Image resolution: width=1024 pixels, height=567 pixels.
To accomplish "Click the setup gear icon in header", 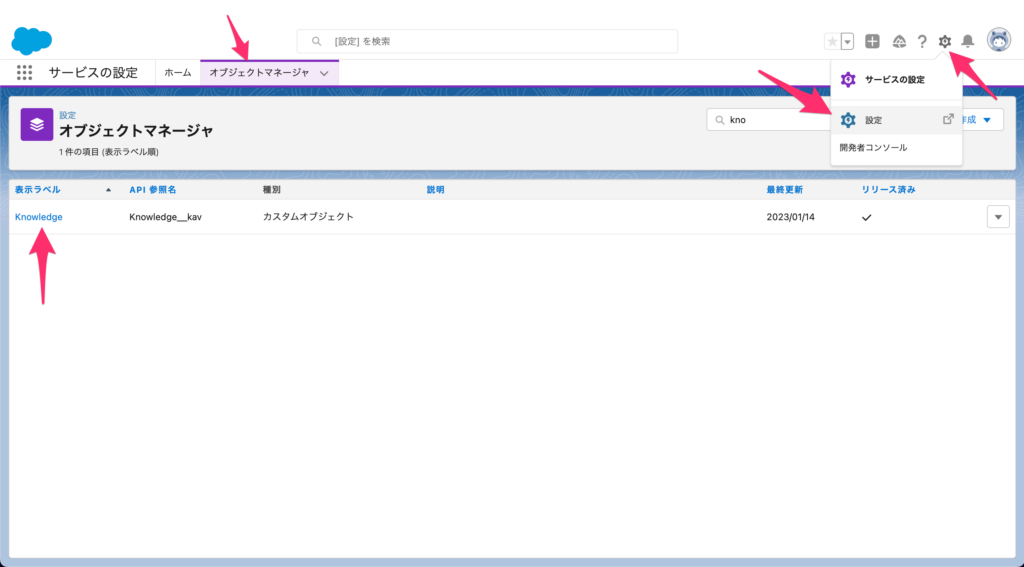I will point(945,41).
